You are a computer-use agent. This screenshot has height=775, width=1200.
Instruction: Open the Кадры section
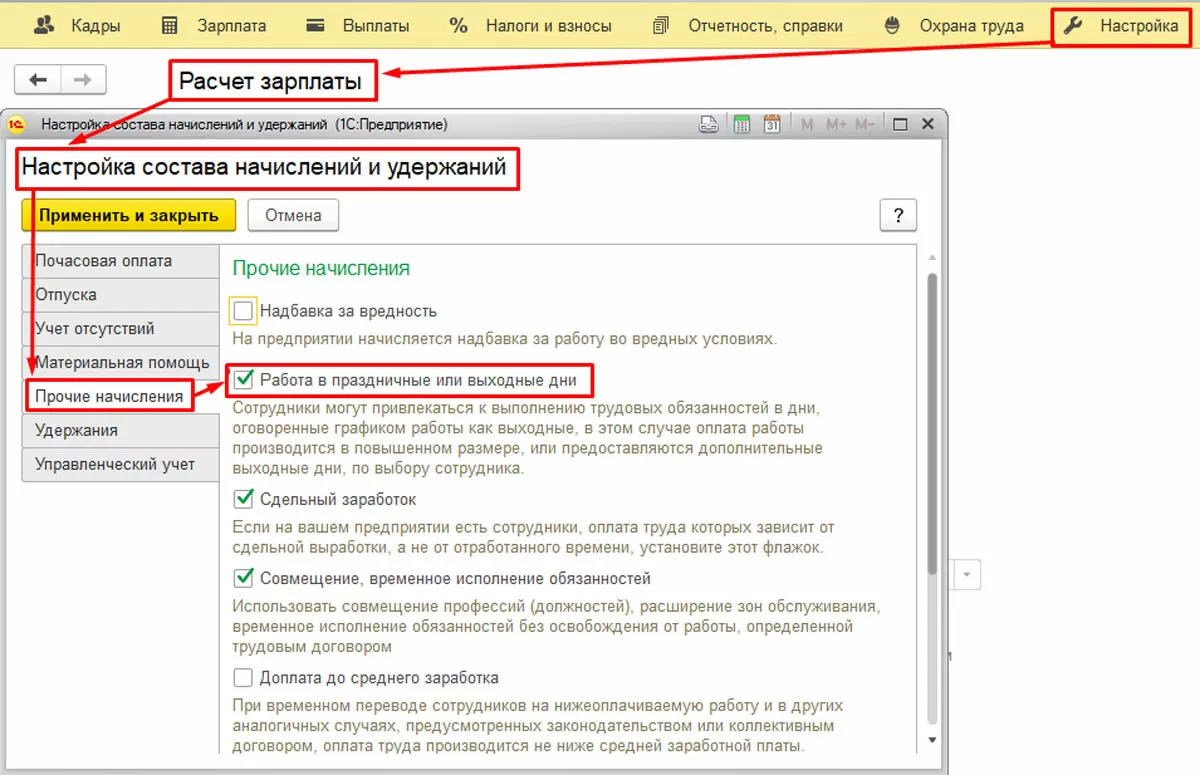tap(76, 26)
